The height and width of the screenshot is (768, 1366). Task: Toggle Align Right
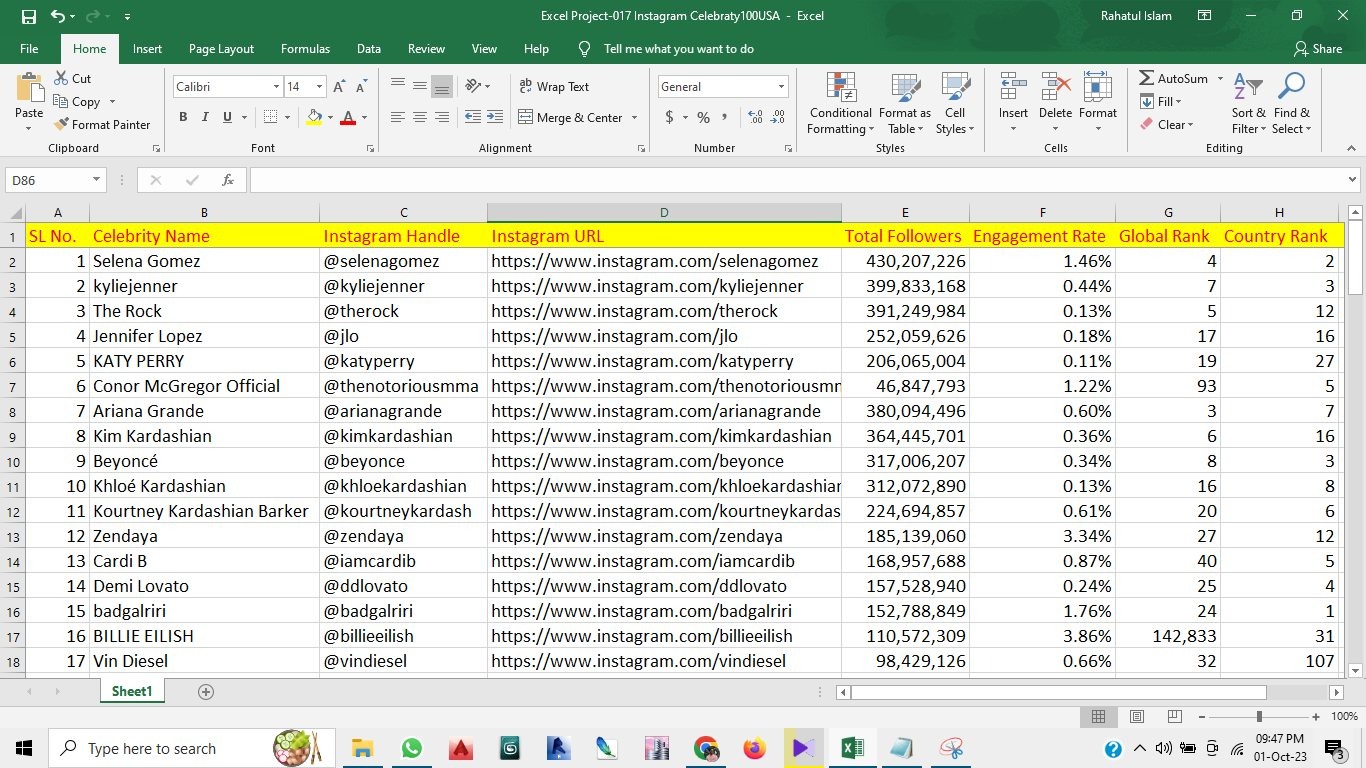click(442, 117)
